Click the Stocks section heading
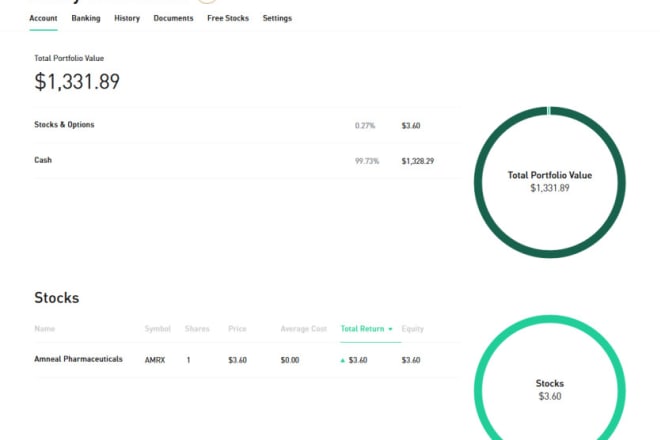The image size is (660, 440). [56, 298]
